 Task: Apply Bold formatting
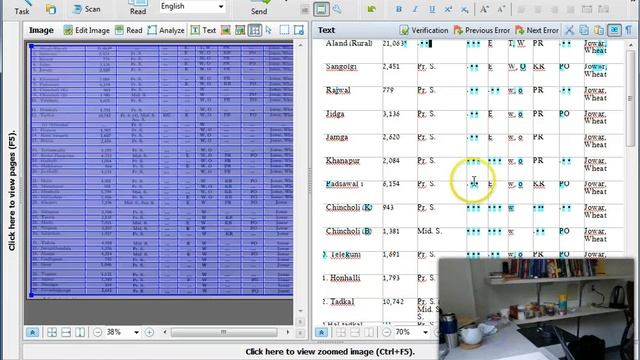pos(399,9)
